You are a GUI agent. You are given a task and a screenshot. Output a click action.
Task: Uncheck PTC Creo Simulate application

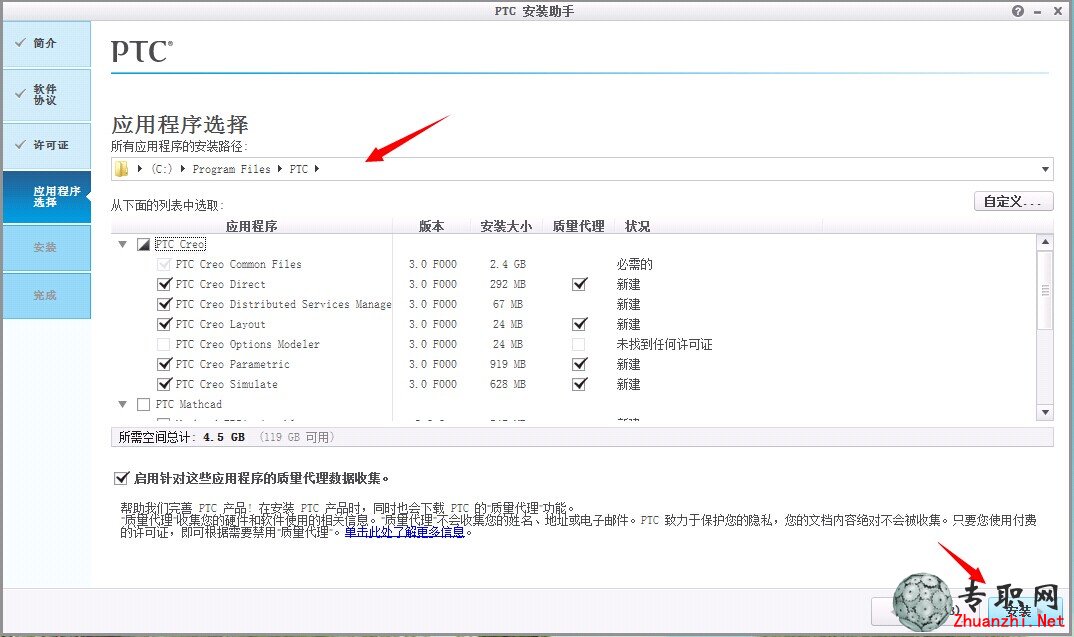[x=164, y=384]
